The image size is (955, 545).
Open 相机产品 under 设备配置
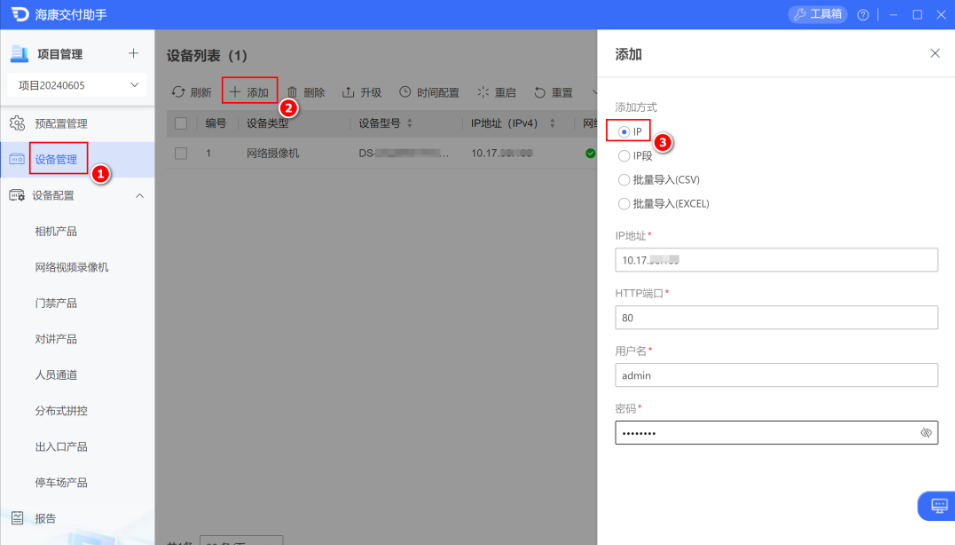point(56,231)
